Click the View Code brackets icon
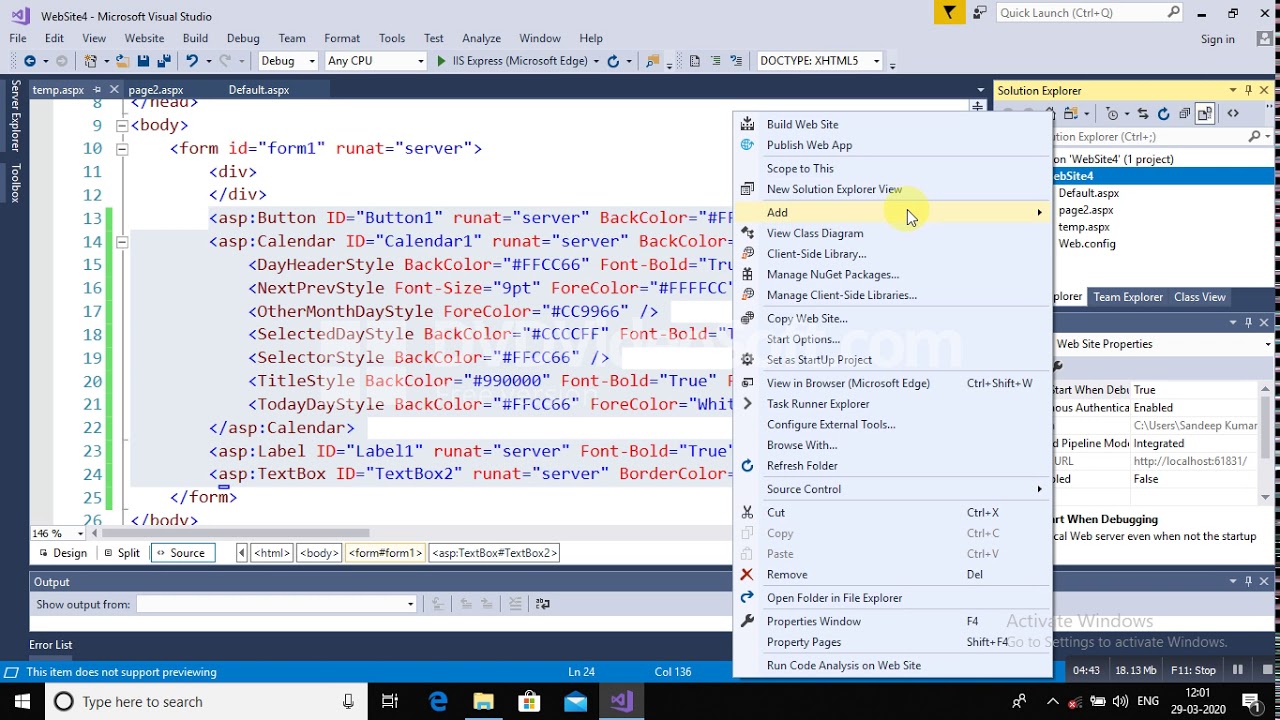 click(1233, 114)
